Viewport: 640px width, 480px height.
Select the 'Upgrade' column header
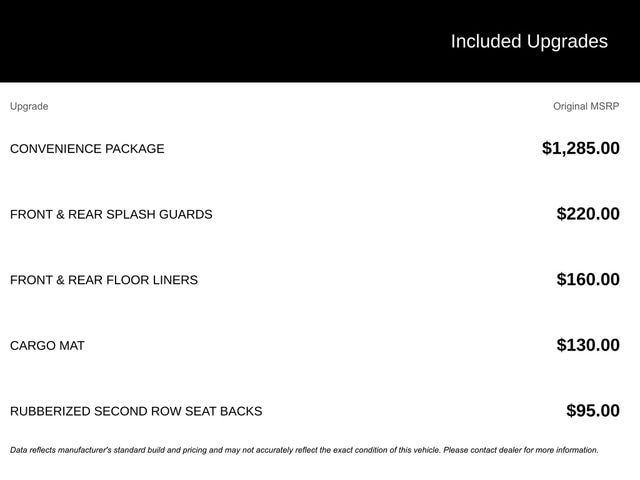pos(29,106)
